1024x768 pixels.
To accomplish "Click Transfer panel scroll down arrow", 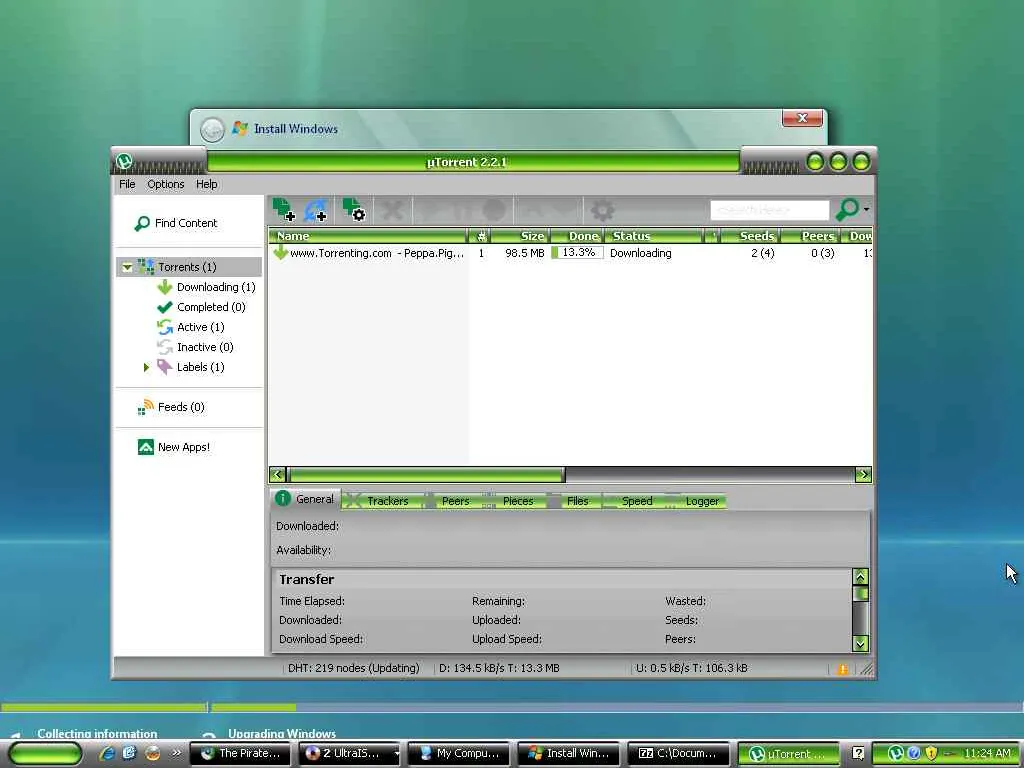I will [861, 644].
